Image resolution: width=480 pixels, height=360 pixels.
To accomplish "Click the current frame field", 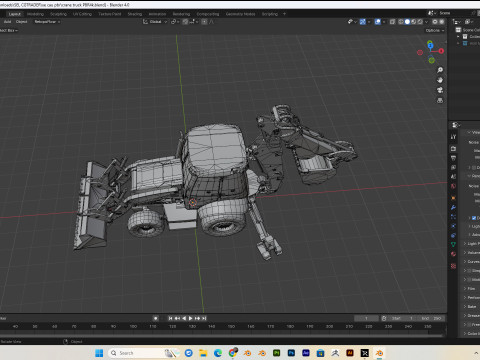I will coord(366,318).
